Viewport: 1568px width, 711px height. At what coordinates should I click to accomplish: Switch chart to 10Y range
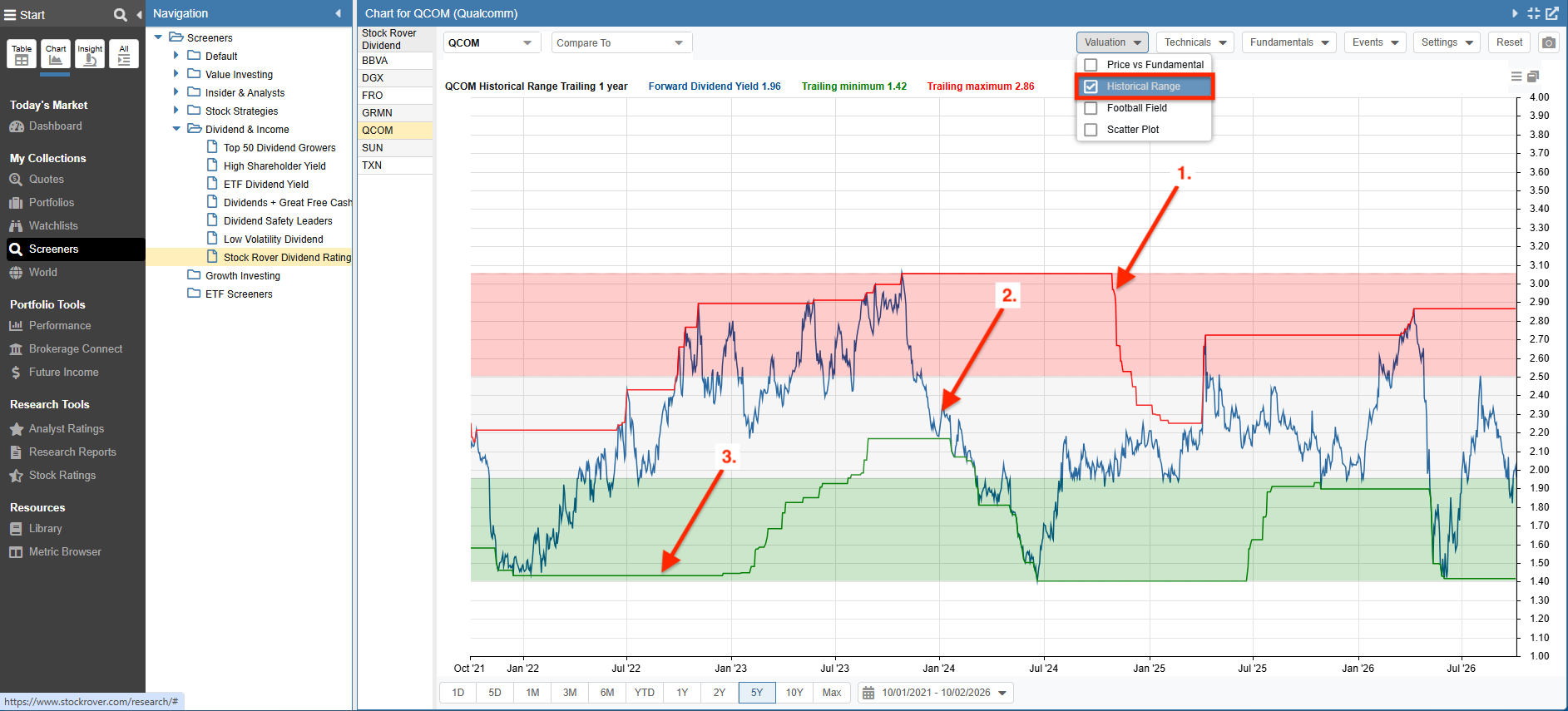[x=794, y=693]
